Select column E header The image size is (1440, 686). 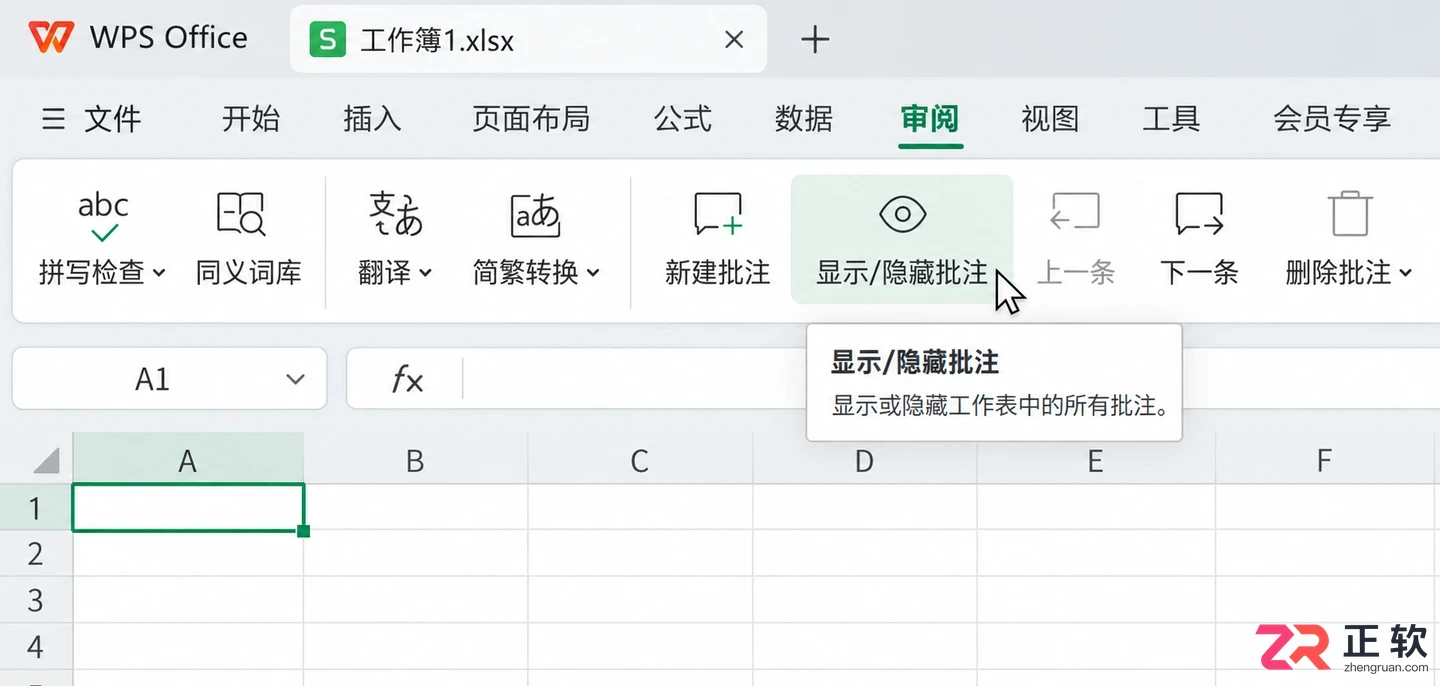pyautogui.click(x=1096, y=459)
